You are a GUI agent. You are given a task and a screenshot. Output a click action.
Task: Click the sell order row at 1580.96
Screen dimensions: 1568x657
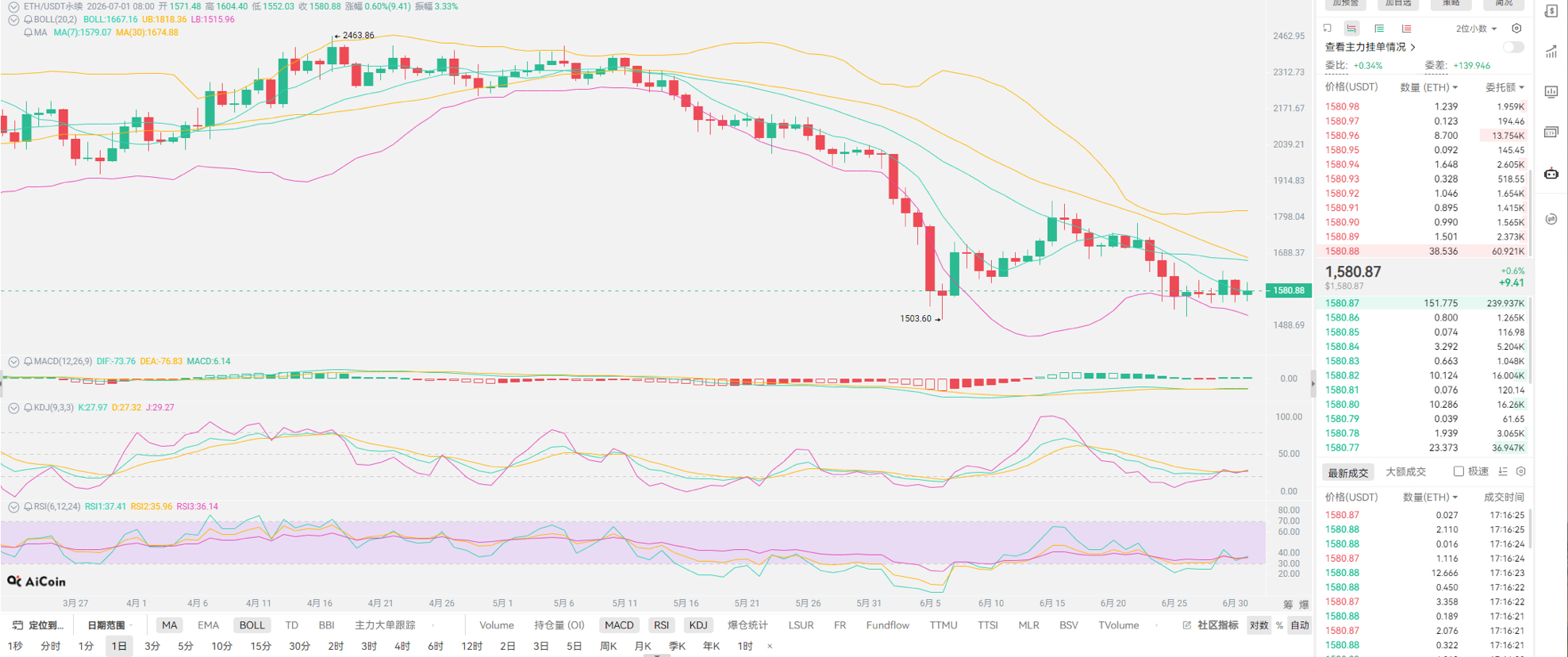tap(1424, 136)
